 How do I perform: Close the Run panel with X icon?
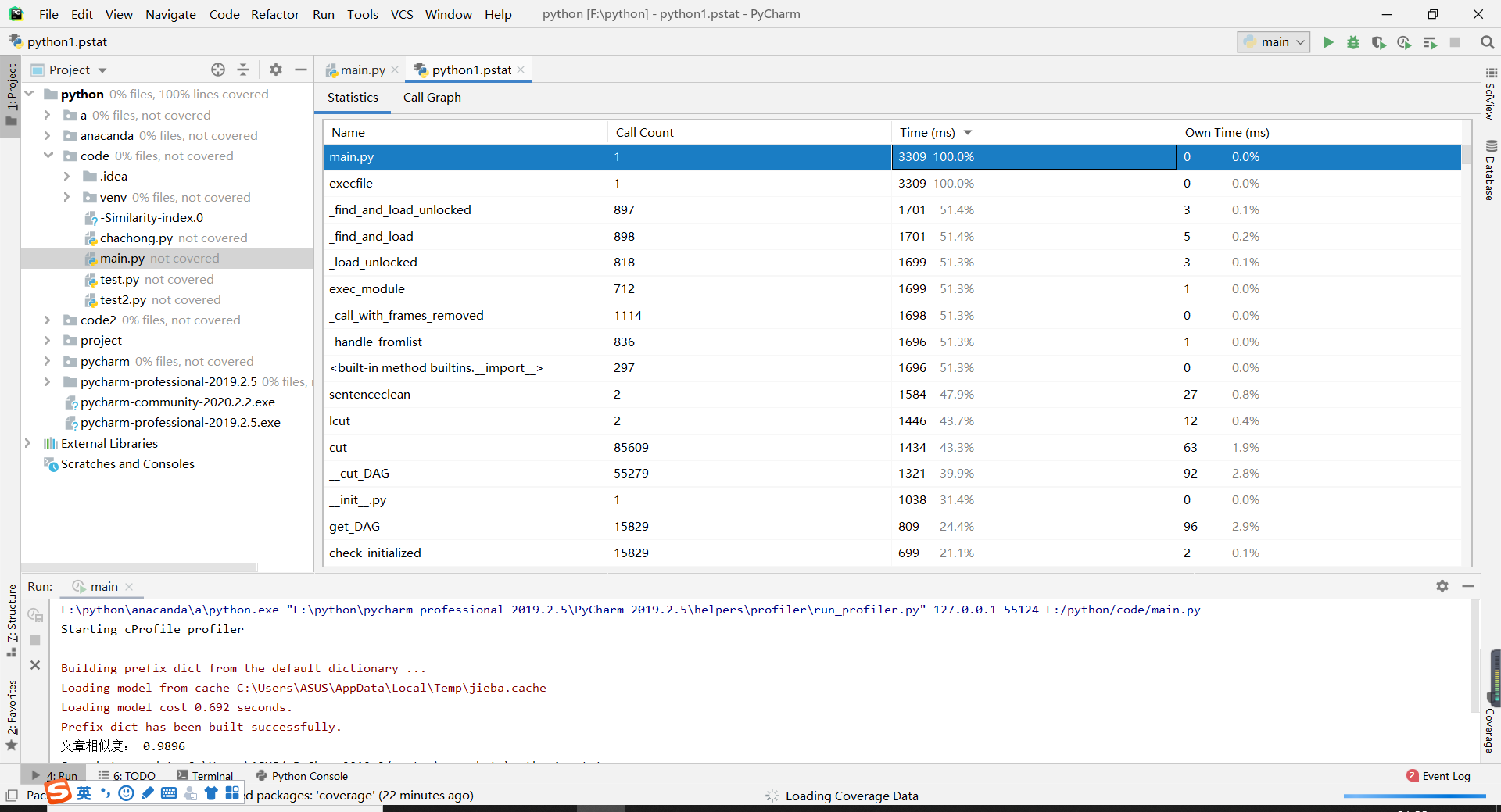(x=35, y=665)
